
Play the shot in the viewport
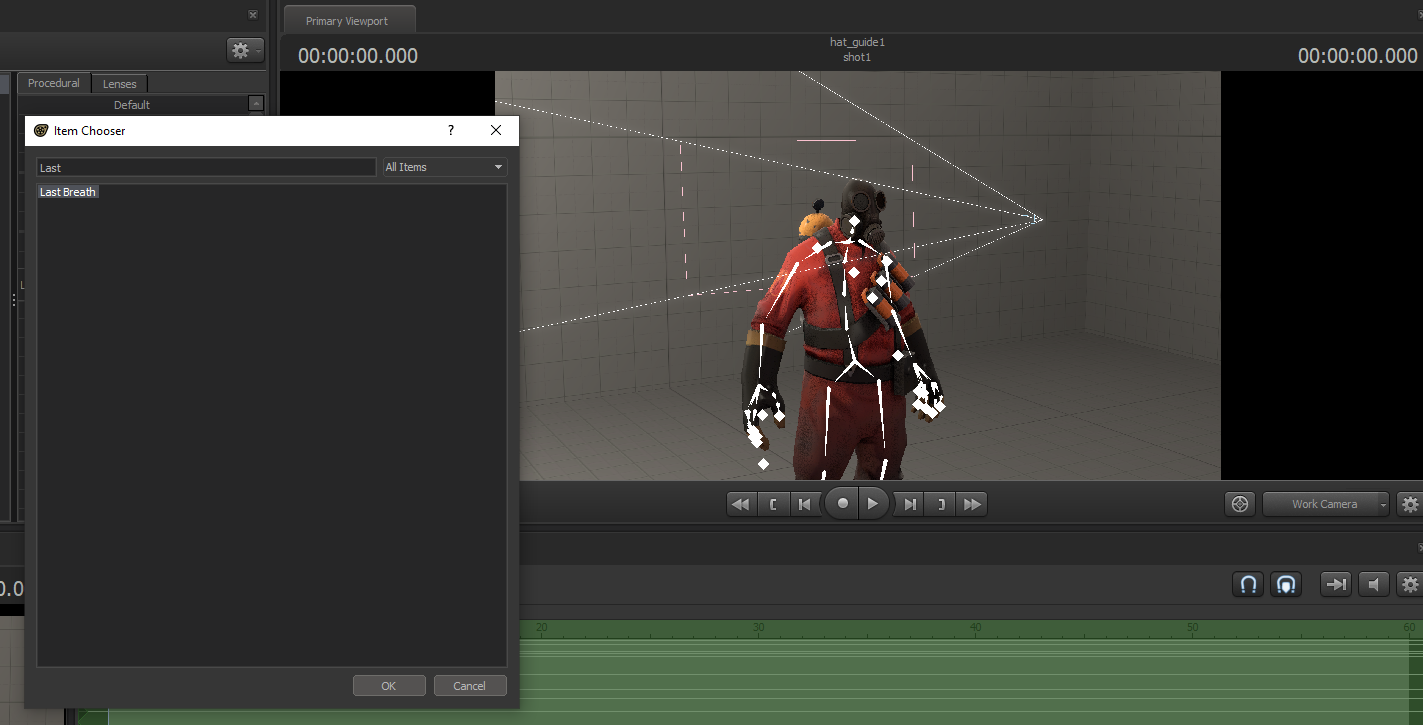coord(873,504)
